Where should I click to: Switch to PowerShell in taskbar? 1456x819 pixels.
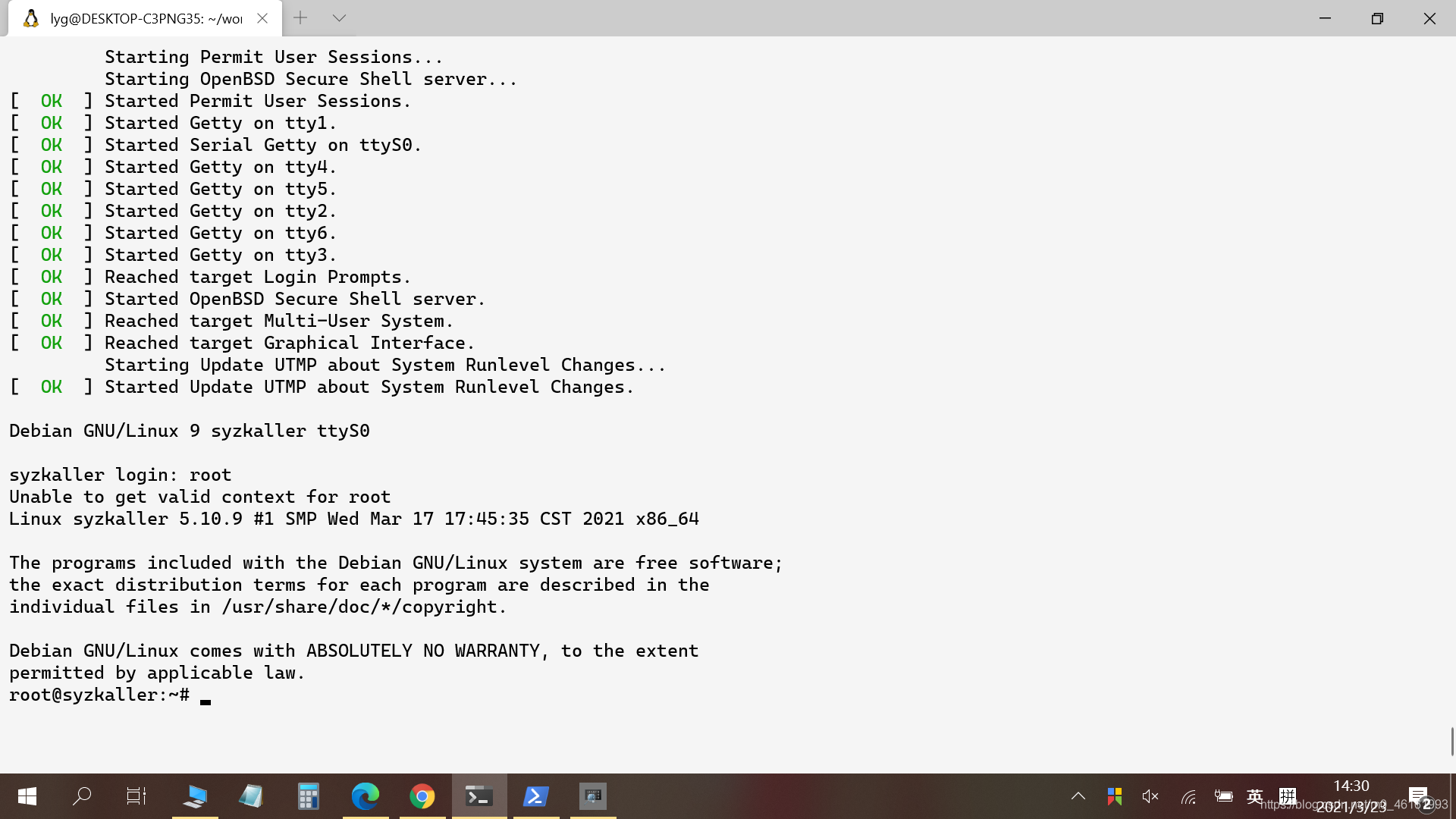click(536, 796)
